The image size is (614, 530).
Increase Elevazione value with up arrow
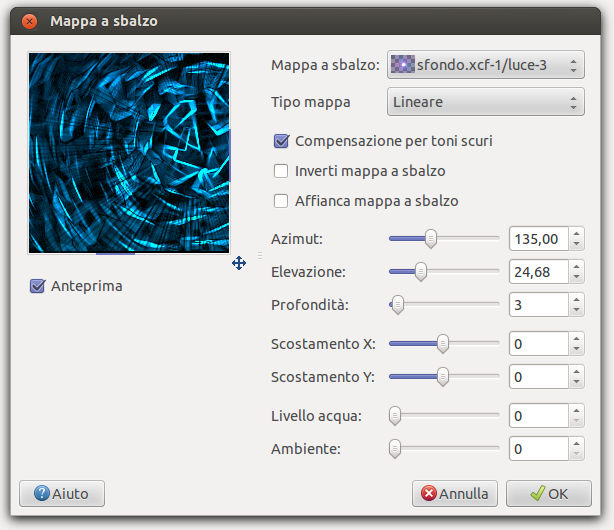click(x=576, y=266)
